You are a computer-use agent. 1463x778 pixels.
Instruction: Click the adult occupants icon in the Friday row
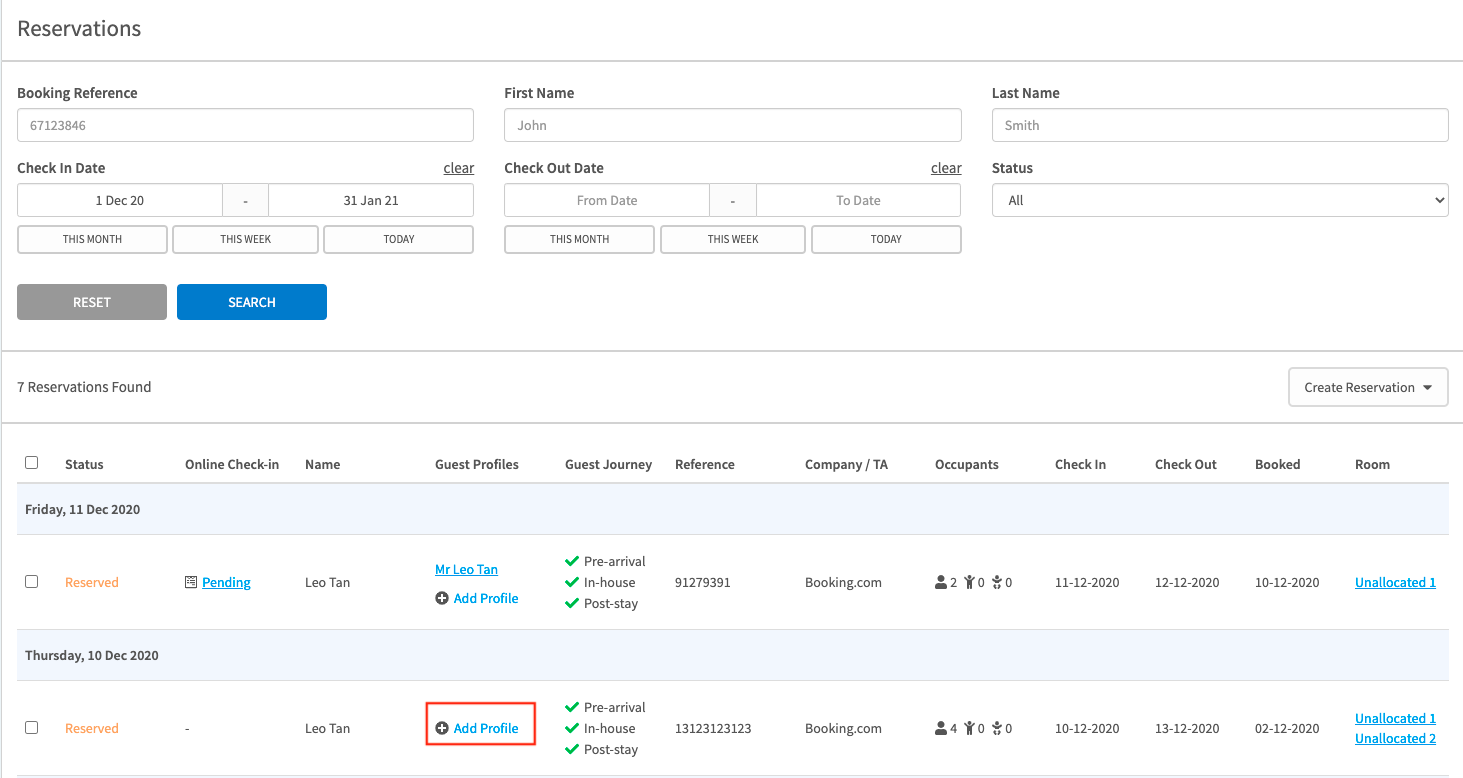pyautogui.click(x=940, y=582)
